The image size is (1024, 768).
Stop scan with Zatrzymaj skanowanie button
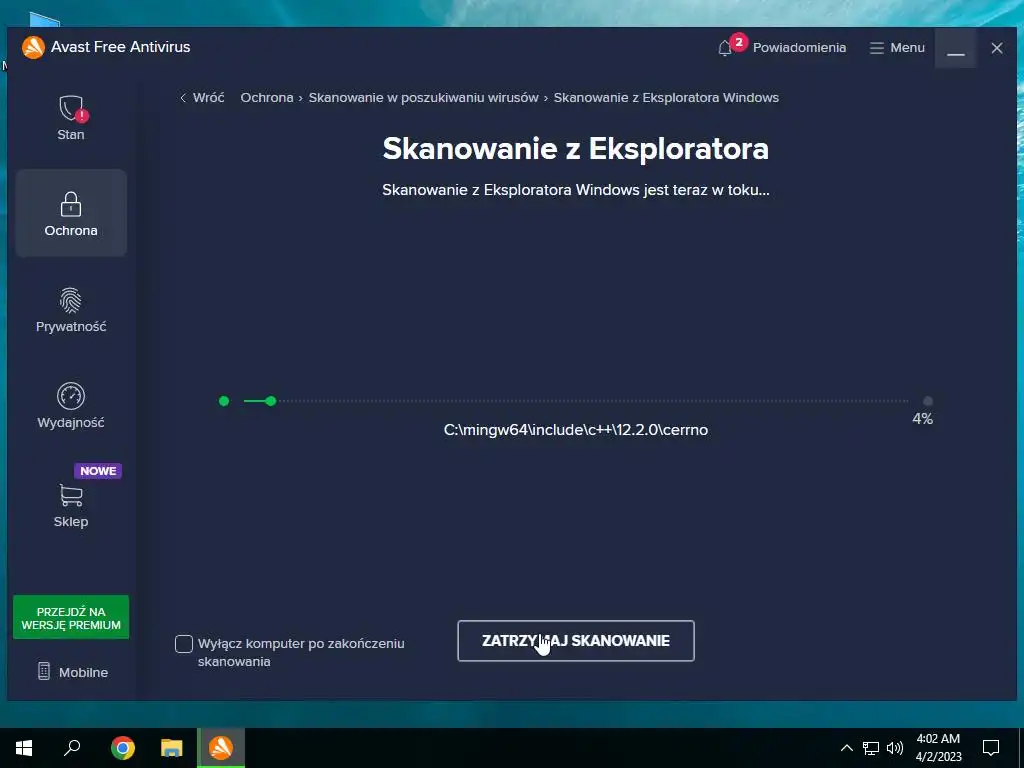[x=575, y=641]
